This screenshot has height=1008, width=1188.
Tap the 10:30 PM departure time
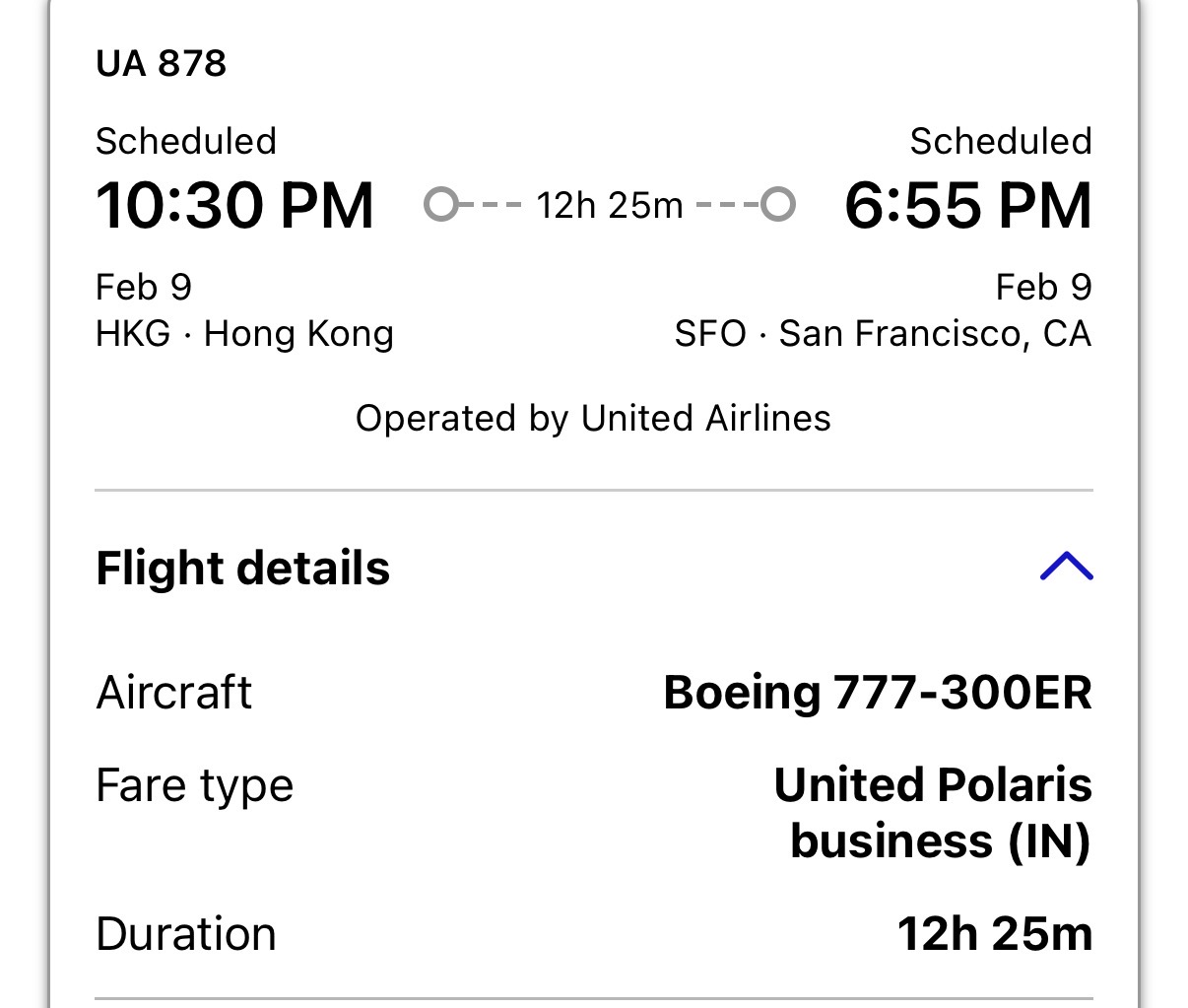point(234,206)
